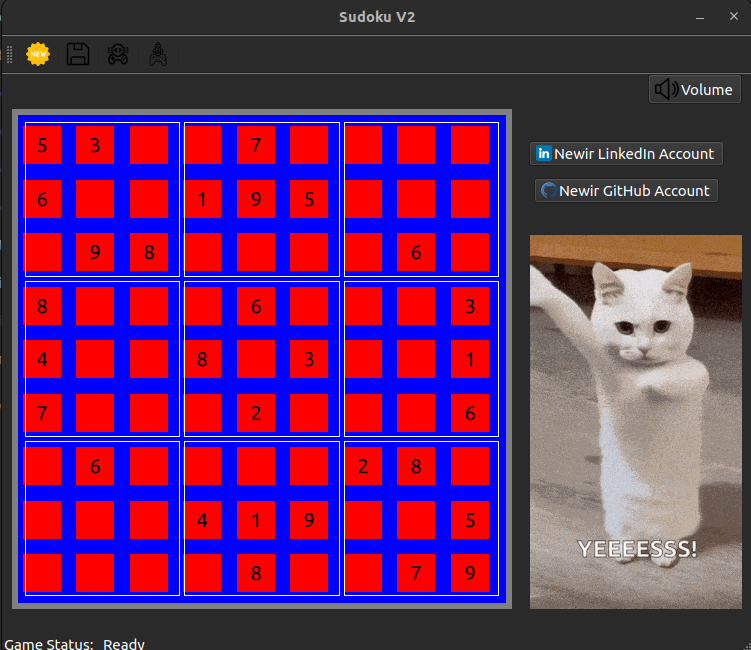Open Newir GitHub Account link

626,191
